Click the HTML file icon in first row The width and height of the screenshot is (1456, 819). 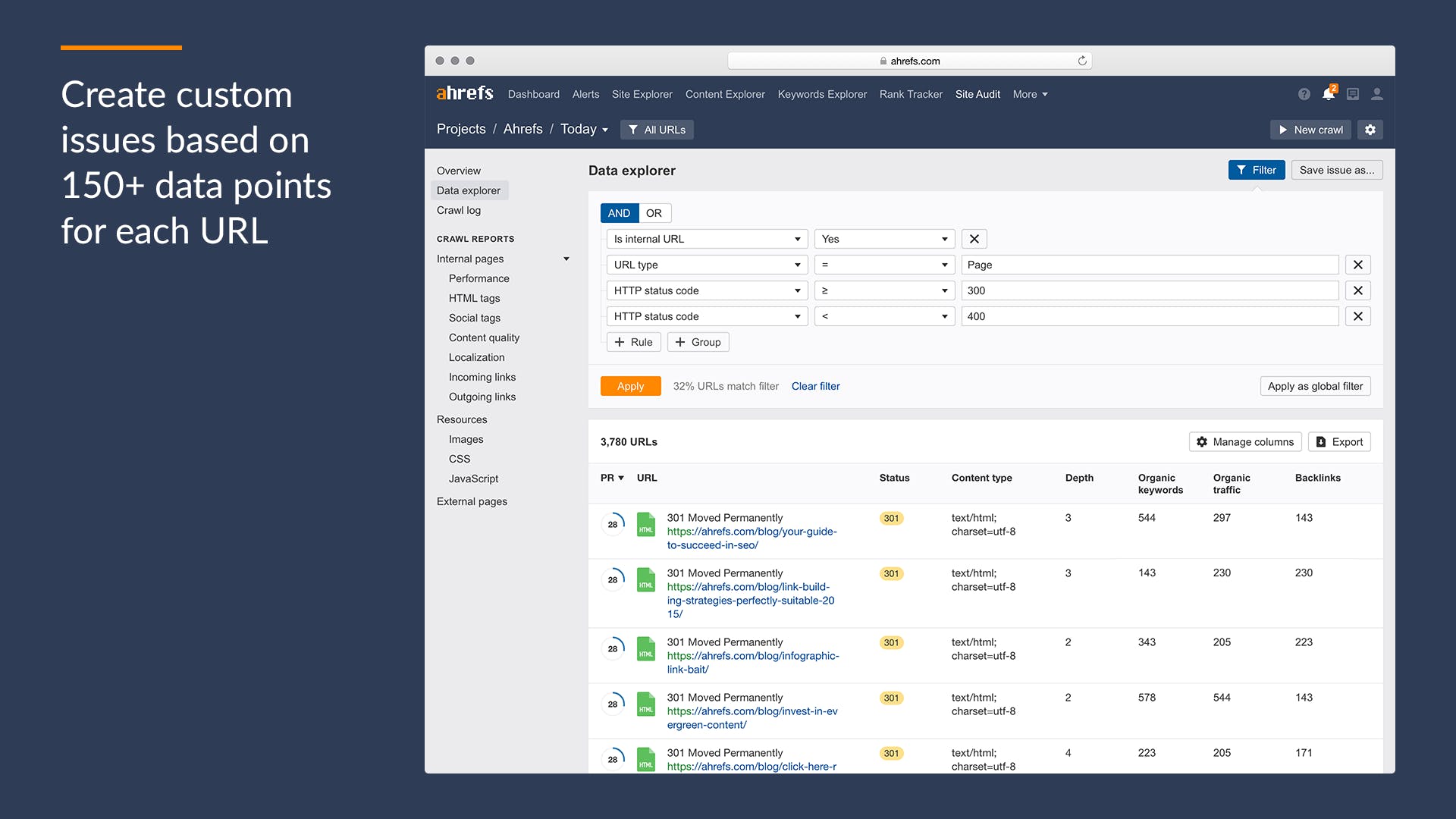coord(645,524)
